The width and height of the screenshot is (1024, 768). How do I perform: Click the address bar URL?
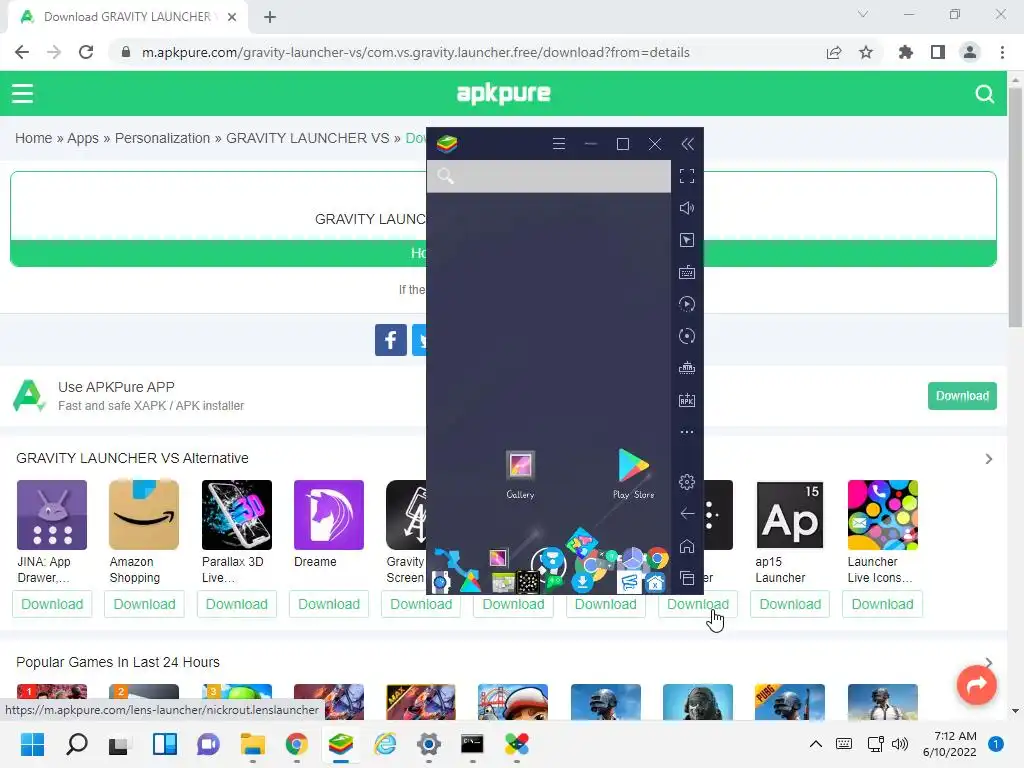[416, 52]
